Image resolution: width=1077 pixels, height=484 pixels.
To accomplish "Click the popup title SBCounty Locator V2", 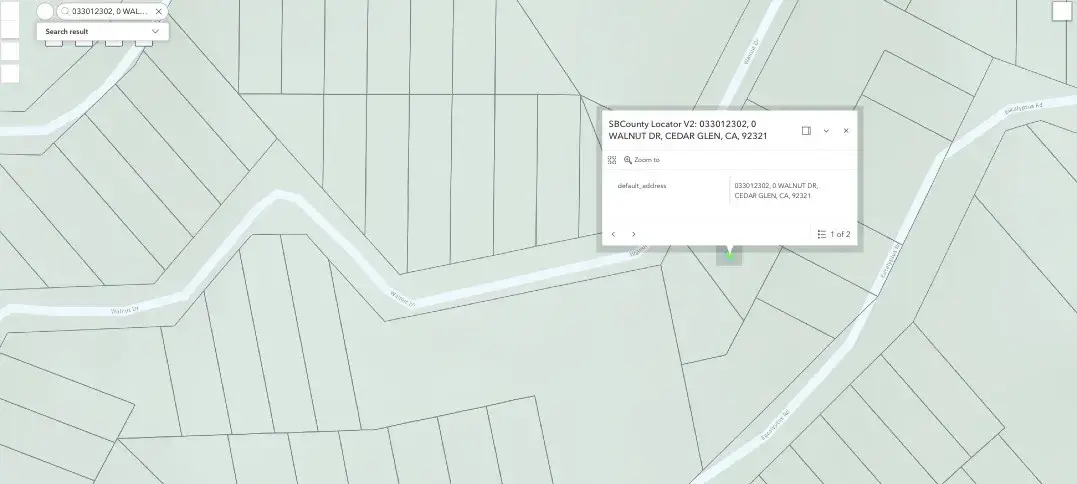I will tap(688, 130).
